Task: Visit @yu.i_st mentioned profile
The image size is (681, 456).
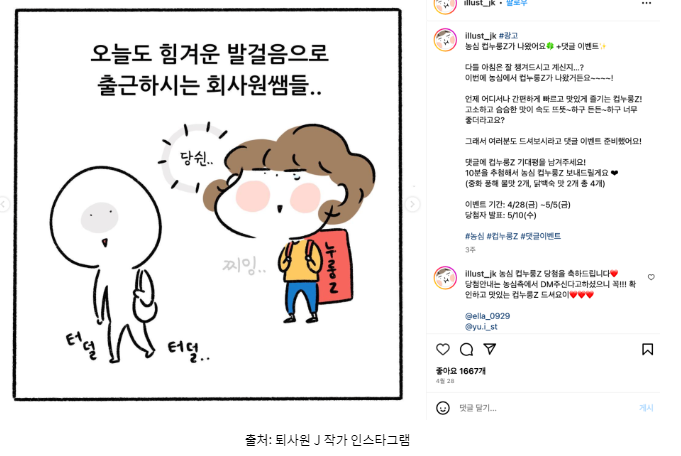Action: point(481,326)
